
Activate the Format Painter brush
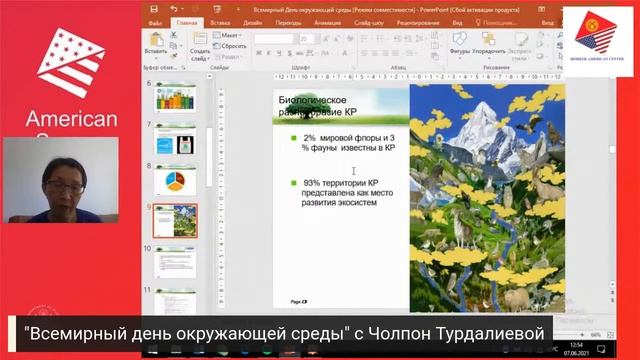(174, 56)
